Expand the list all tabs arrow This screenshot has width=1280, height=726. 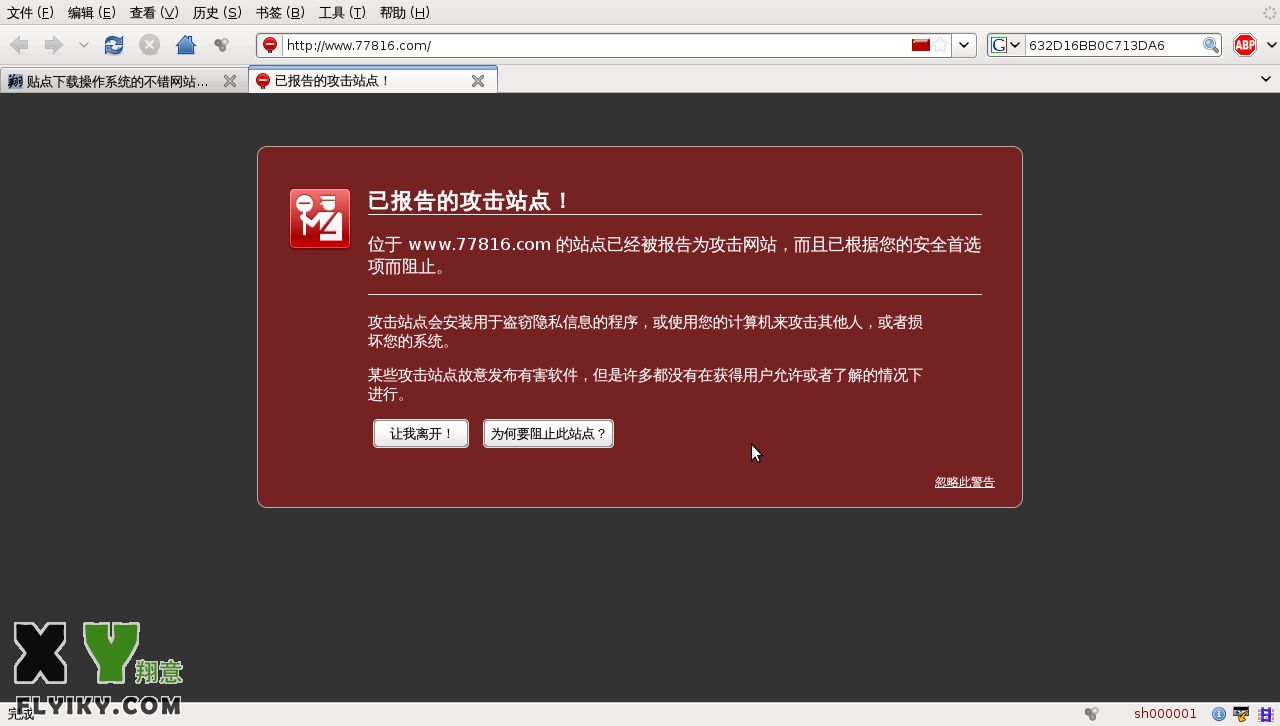[x=1267, y=79]
